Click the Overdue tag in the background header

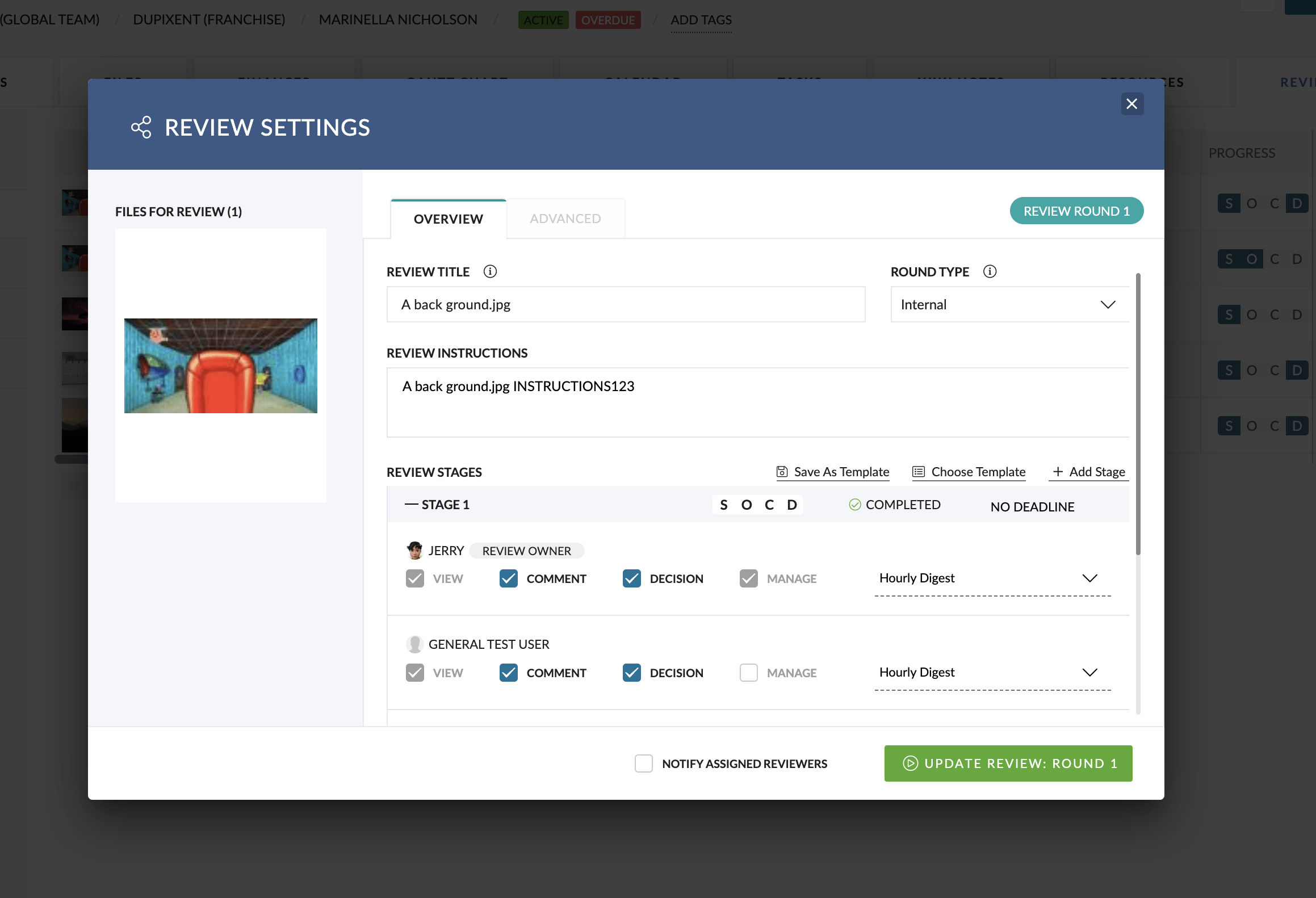pyautogui.click(x=608, y=20)
